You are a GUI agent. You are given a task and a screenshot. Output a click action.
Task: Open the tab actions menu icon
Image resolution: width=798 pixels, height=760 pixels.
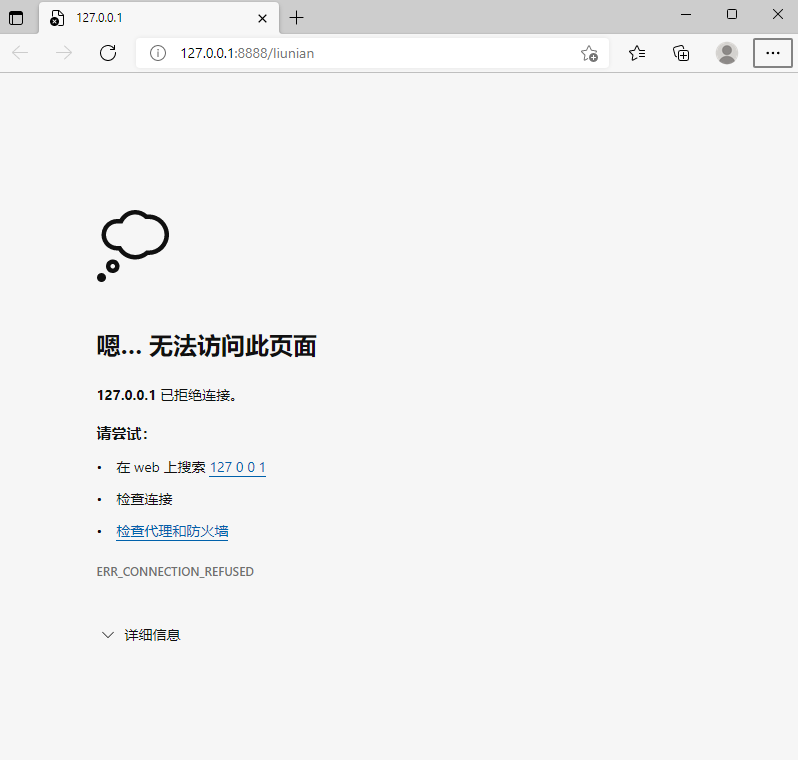[x=16, y=18]
